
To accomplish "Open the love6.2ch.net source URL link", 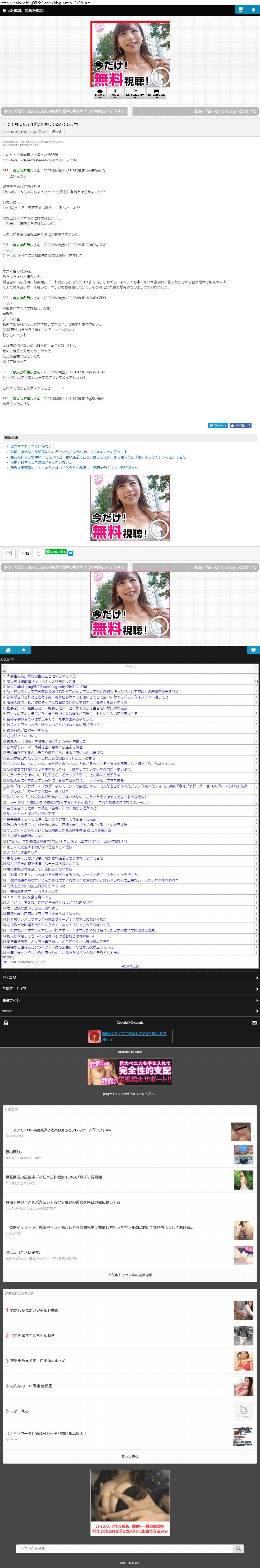I will click(39, 160).
